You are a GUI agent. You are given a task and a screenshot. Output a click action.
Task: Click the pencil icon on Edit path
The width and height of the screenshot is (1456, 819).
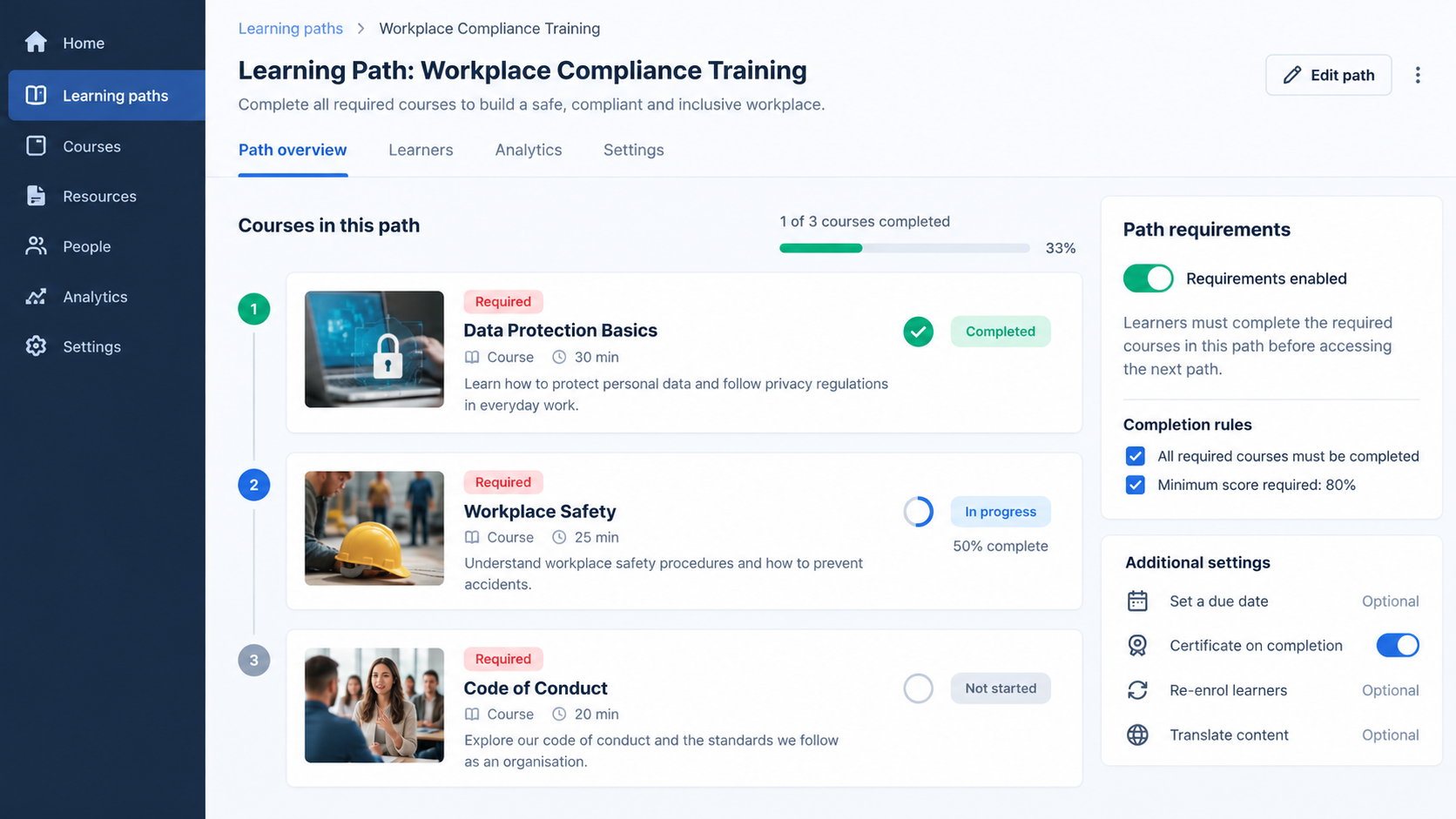1292,75
